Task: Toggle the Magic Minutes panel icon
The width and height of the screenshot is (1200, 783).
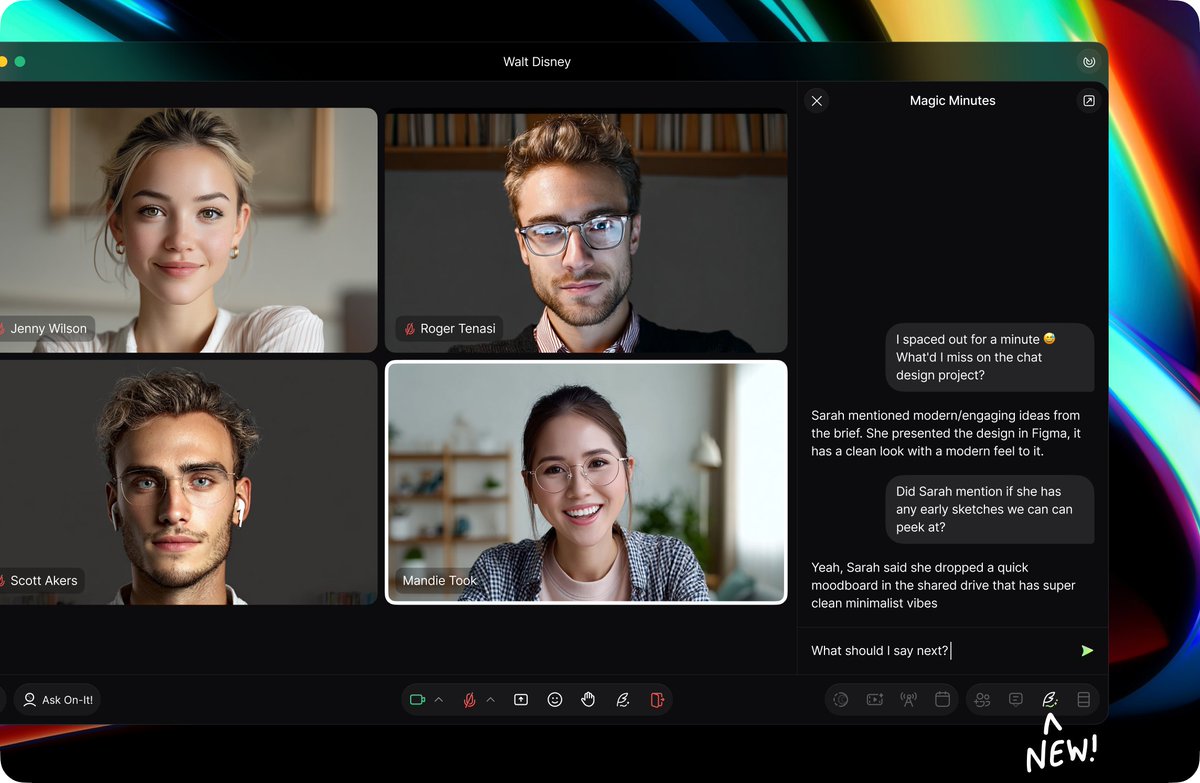Action: [1050, 700]
